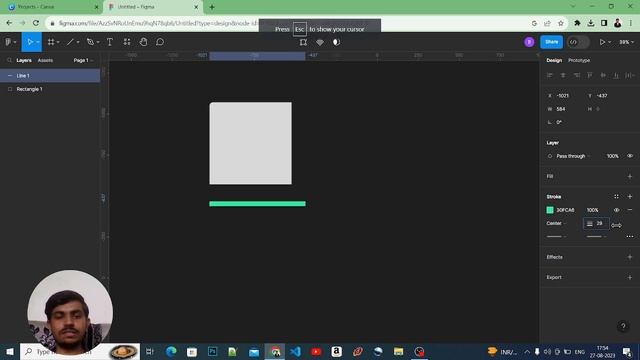Select the Text tool
This screenshot has width=640, height=360.
[x=110, y=42]
